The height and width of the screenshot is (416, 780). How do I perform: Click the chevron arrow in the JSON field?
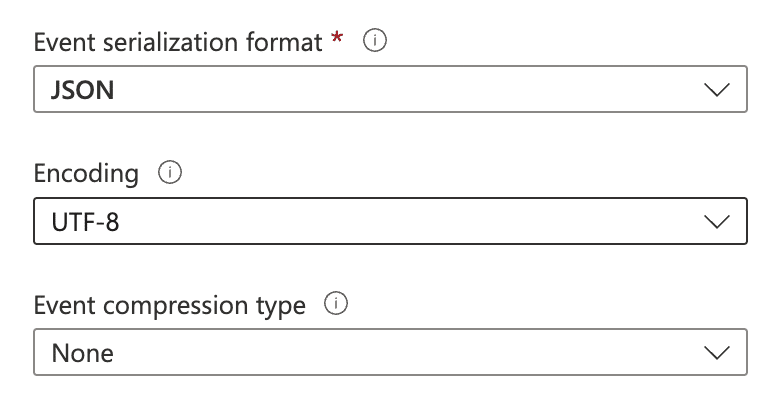click(716, 90)
